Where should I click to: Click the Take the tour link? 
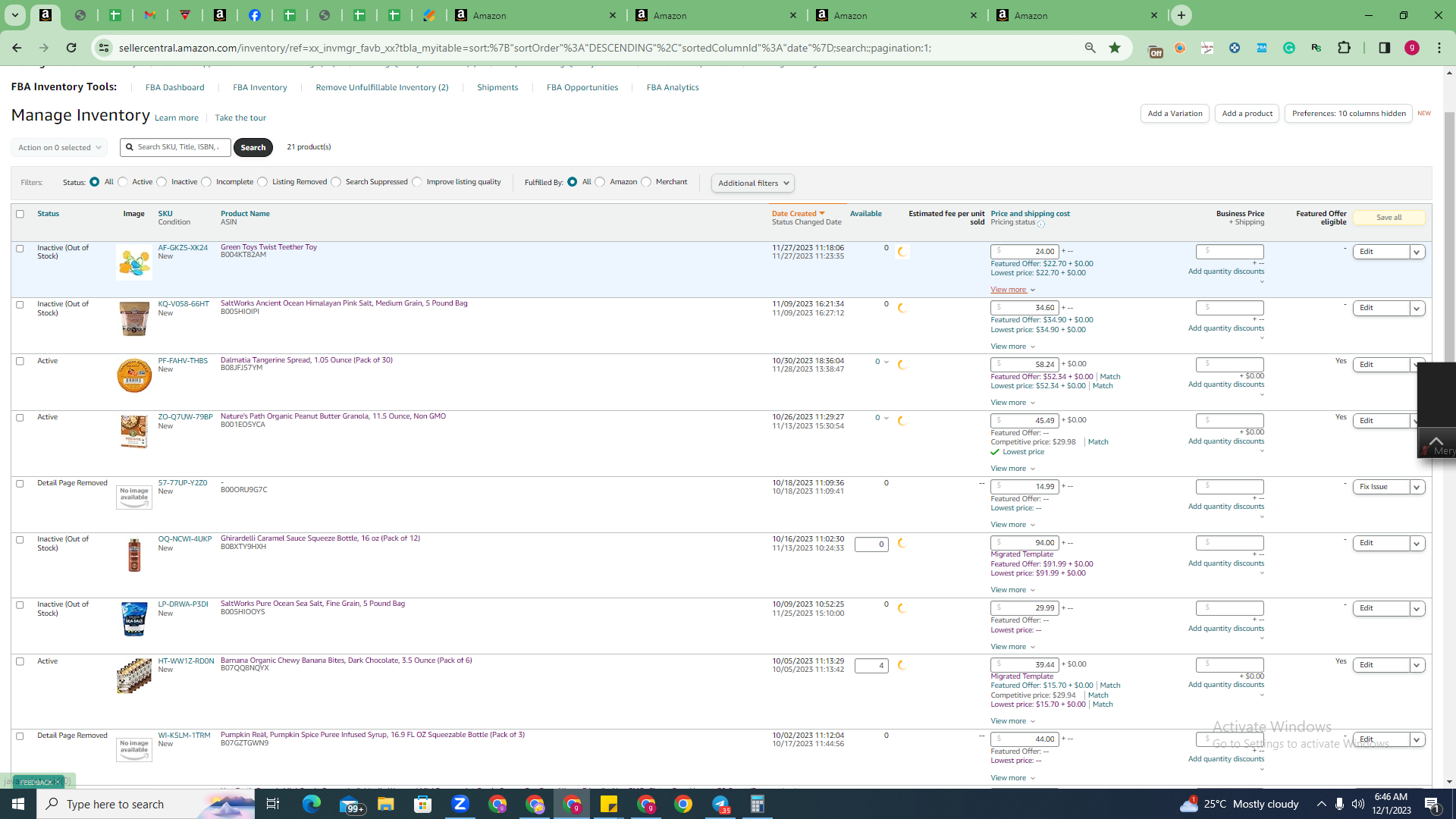click(x=240, y=118)
